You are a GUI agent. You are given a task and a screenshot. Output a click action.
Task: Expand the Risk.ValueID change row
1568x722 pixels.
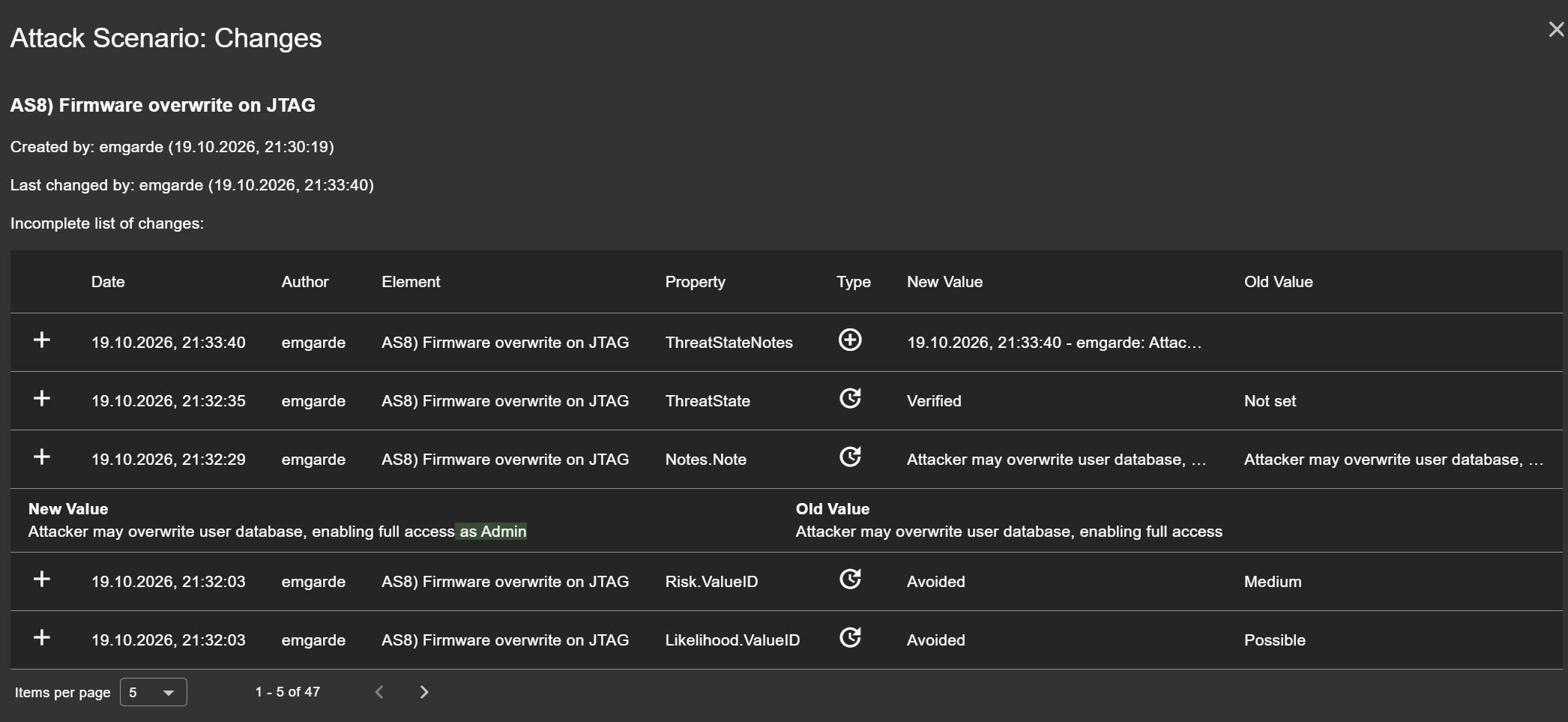click(x=42, y=580)
